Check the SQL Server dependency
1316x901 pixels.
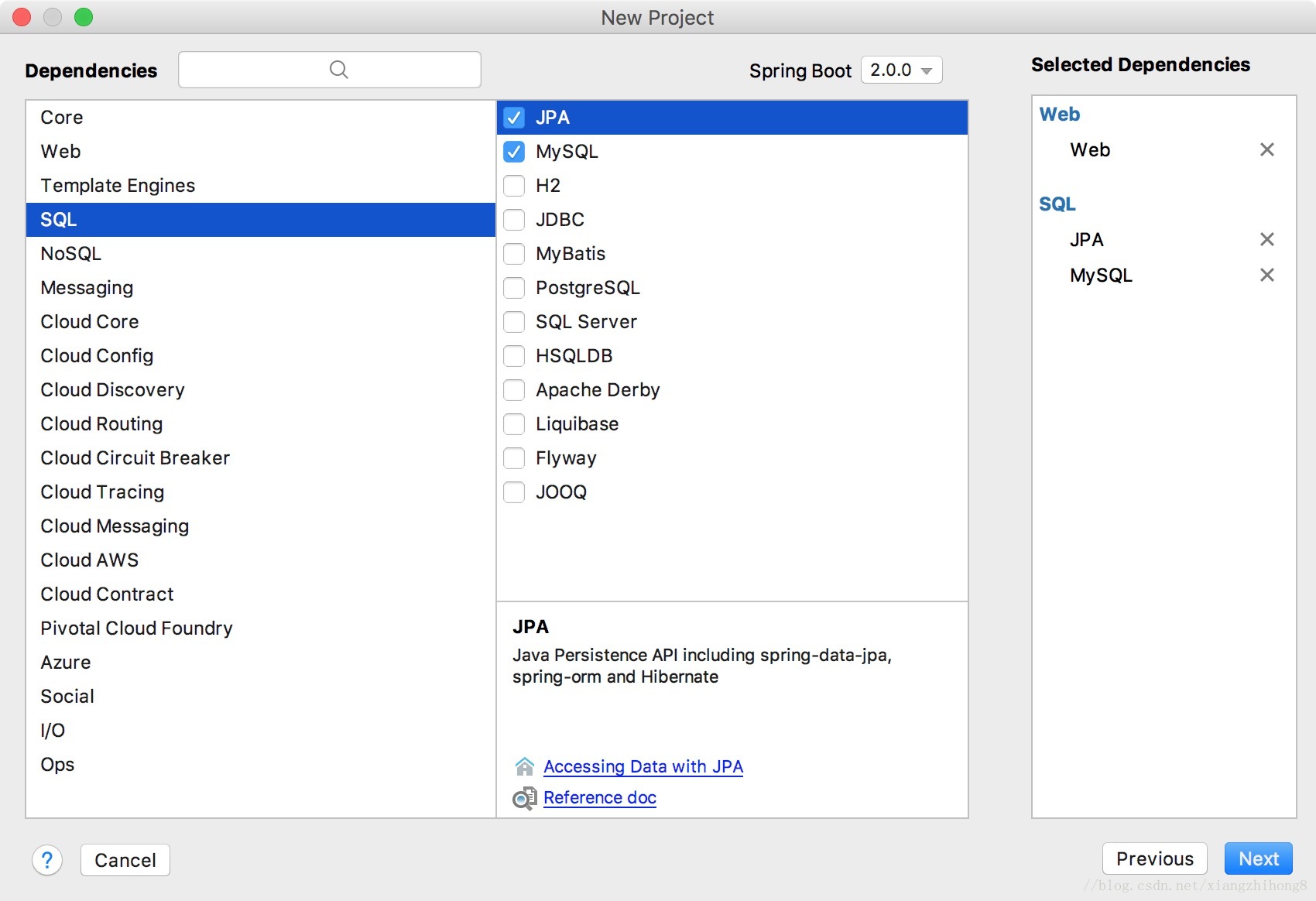[514, 322]
